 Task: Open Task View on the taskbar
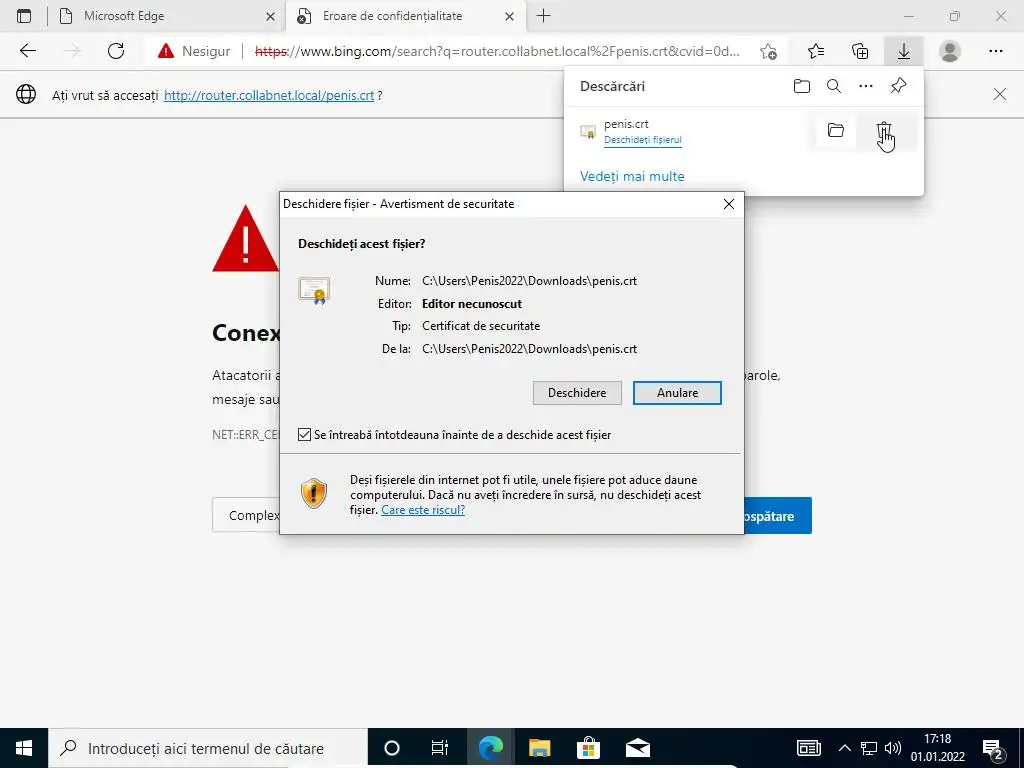tap(440, 748)
